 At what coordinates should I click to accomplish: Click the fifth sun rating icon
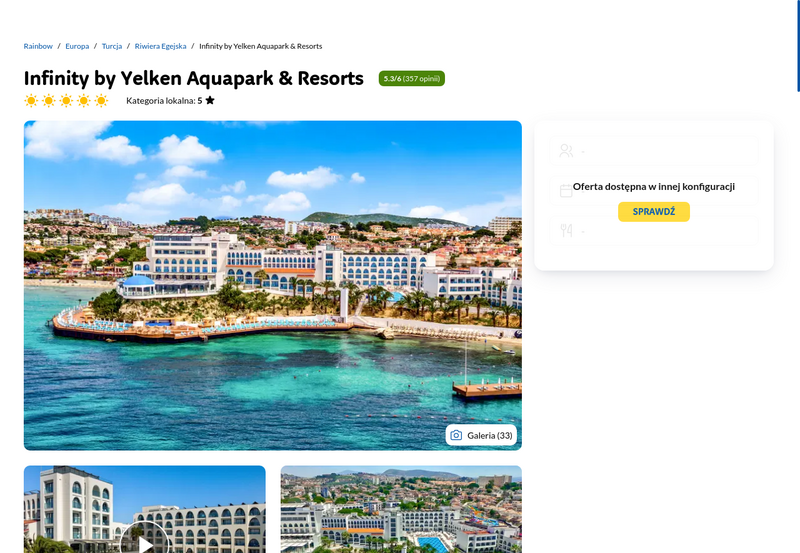[x=102, y=100]
